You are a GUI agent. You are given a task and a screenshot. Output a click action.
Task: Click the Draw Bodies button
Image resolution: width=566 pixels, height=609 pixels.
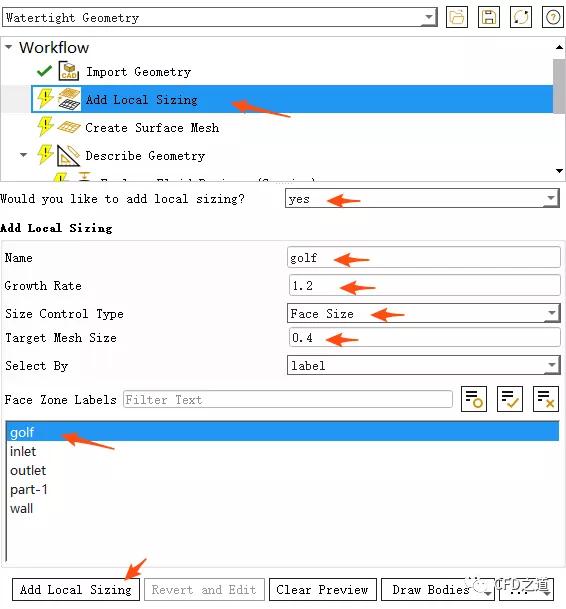pyautogui.click(x=437, y=590)
